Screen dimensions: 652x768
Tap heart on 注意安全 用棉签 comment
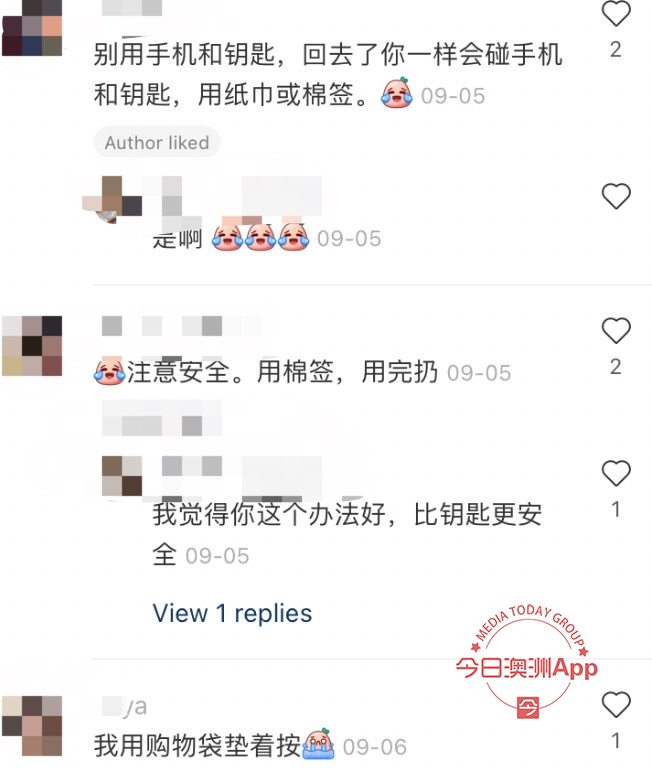[x=616, y=331]
